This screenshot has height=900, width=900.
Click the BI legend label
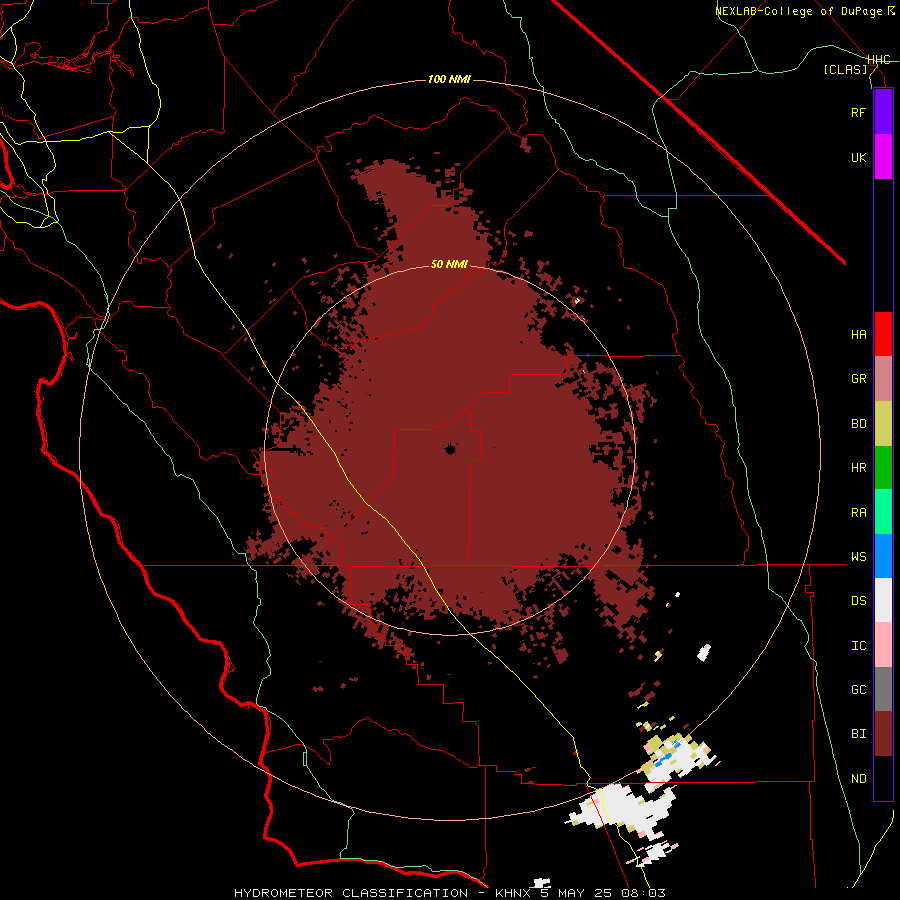pyautogui.click(x=858, y=734)
